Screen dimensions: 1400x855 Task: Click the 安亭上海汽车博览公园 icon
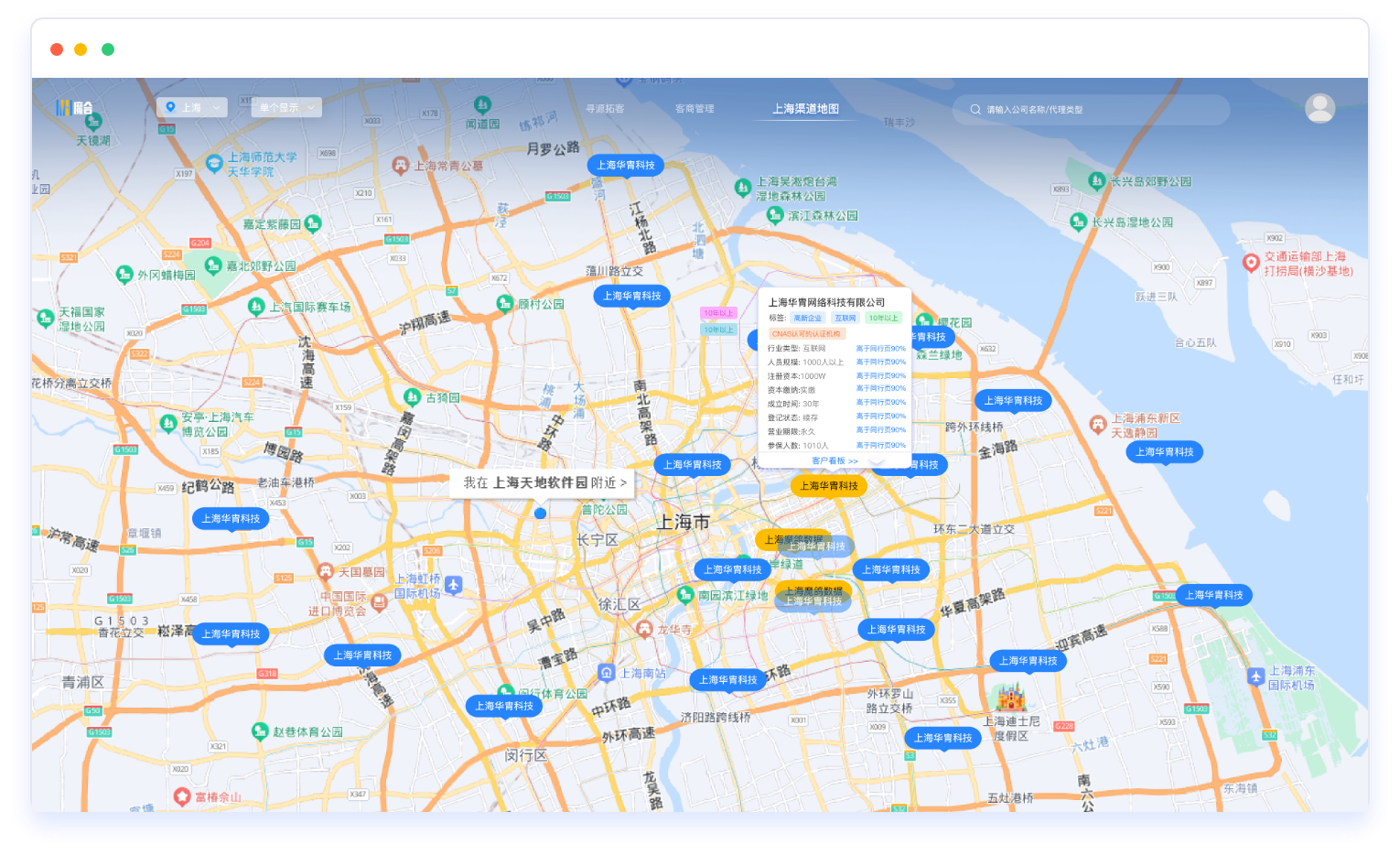click(x=168, y=423)
